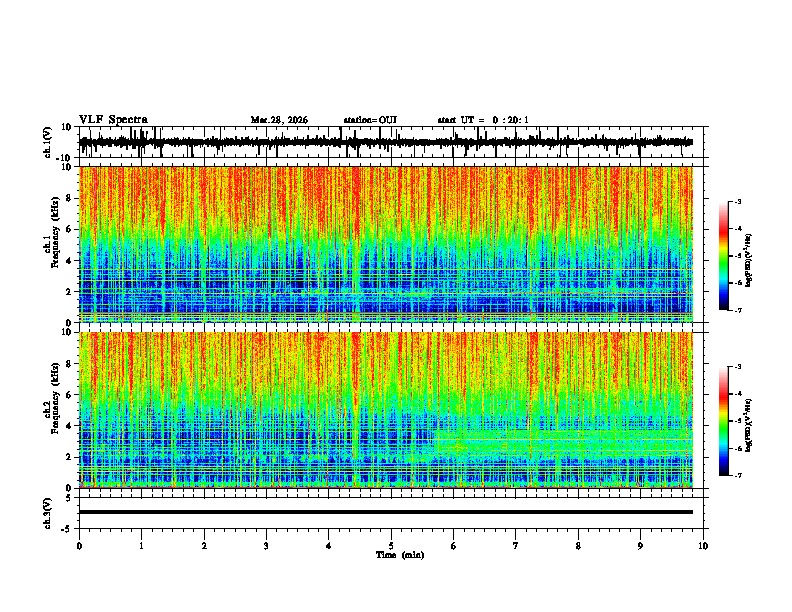The width and height of the screenshot is (792, 612).
Task: Click the "5" tick on ch.3 voltage axis
Action: point(69,498)
